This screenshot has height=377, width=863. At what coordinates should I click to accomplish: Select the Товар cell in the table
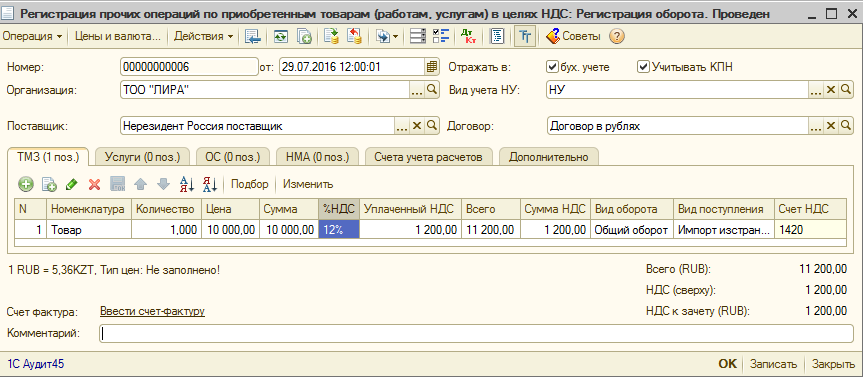click(89, 230)
